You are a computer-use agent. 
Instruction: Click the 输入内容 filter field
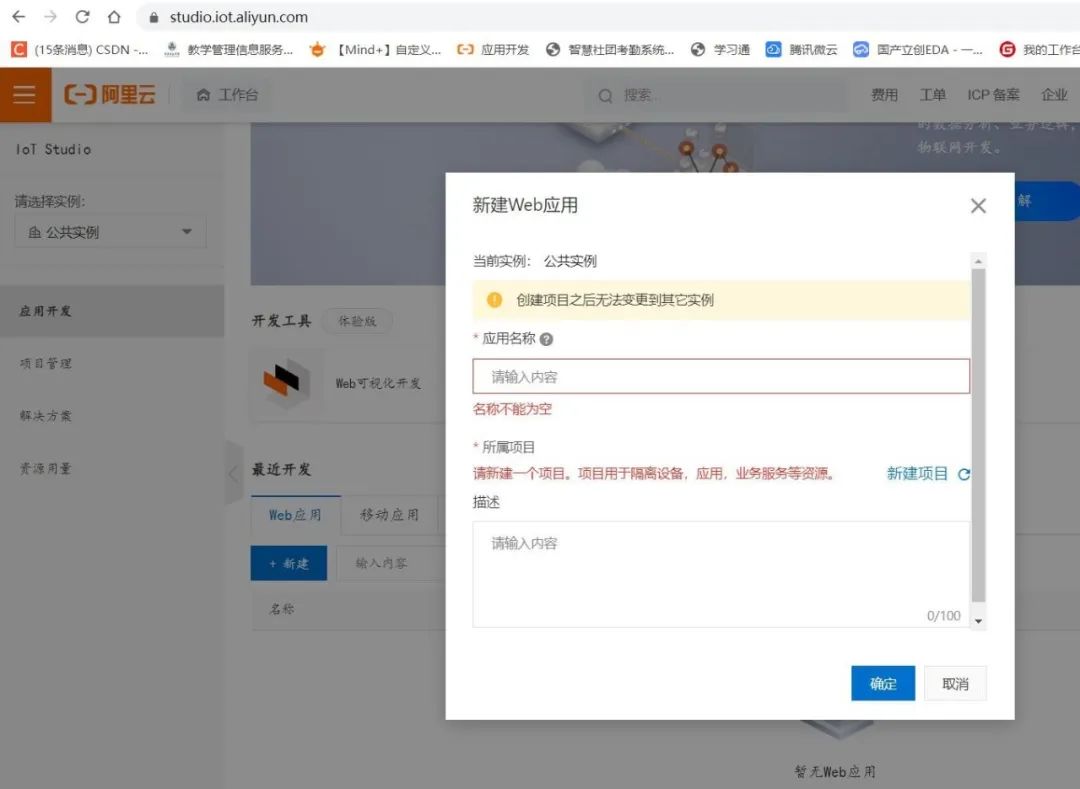[391, 563]
